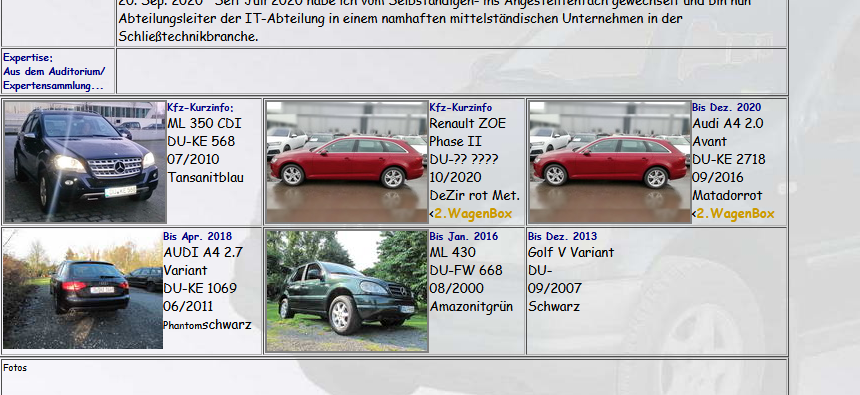The height and width of the screenshot is (395, 860).
Task: Click the Golf V Variant text
Action: pos(571,252)
